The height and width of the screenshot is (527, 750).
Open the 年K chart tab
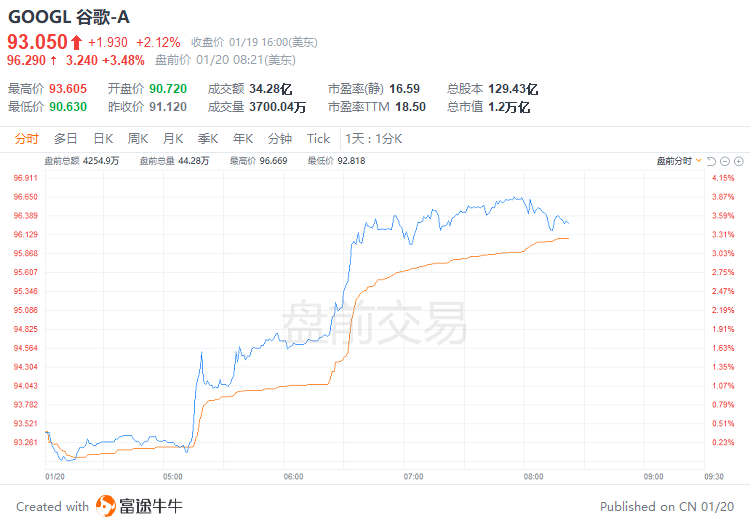point(243,139)
